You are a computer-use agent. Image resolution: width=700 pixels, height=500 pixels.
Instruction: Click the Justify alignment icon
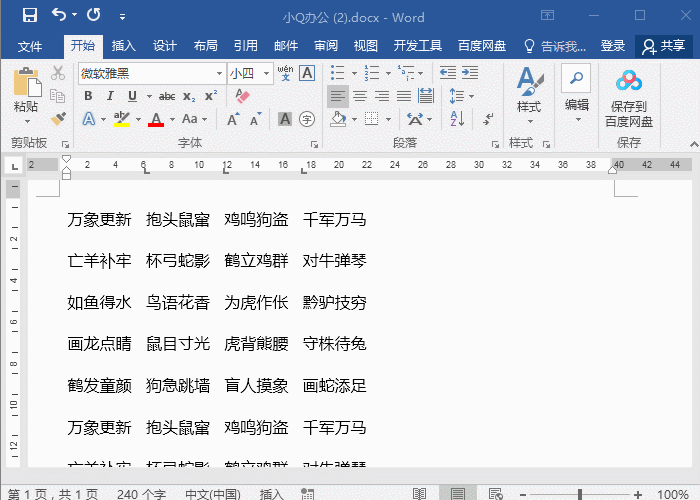[x=404, y=96]
